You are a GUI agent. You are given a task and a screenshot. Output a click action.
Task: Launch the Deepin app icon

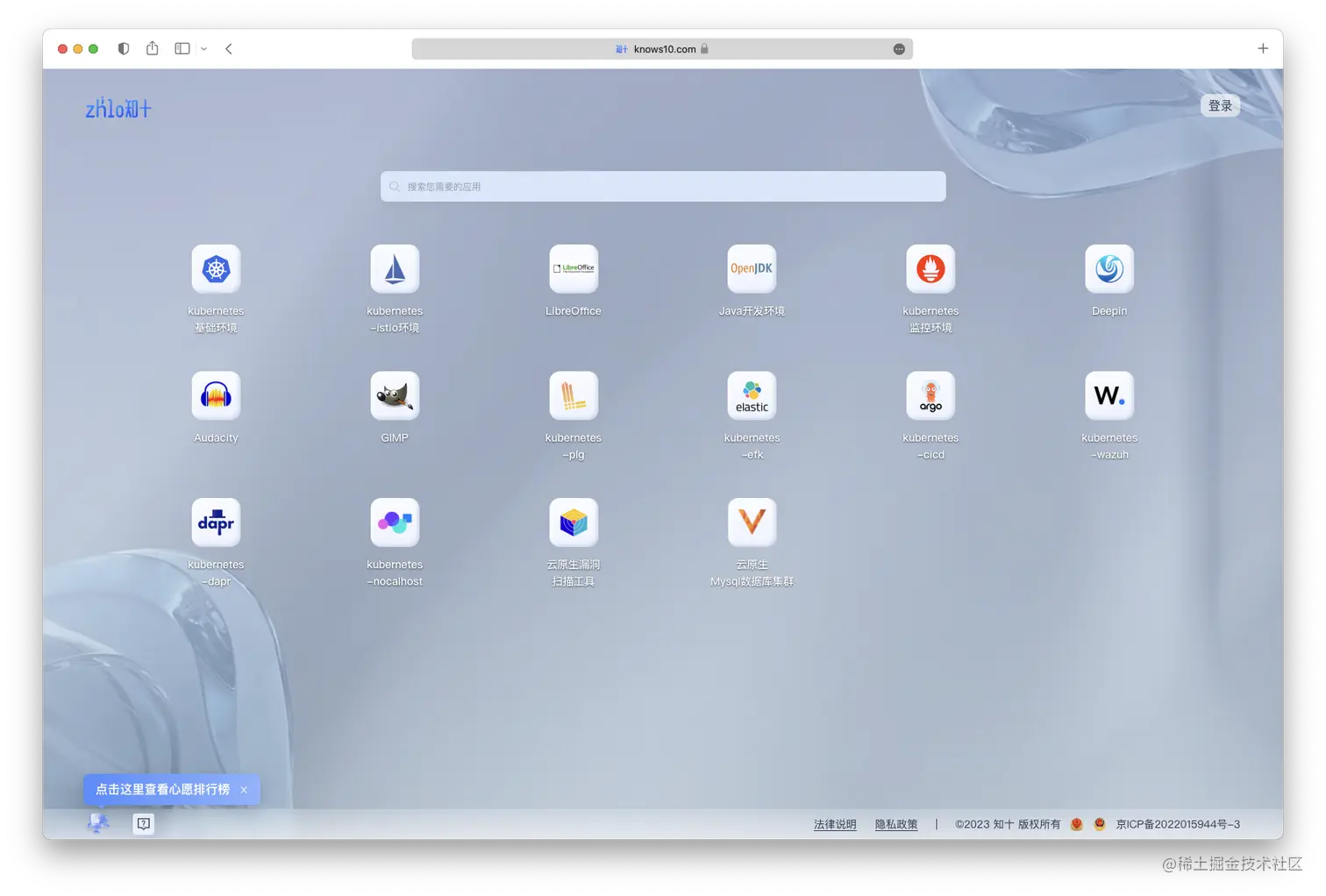point(1109,268)
